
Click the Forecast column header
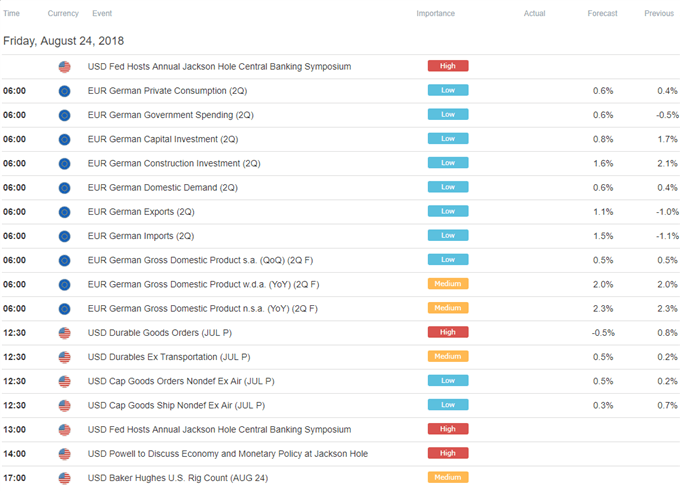click(x=602, y=13)
